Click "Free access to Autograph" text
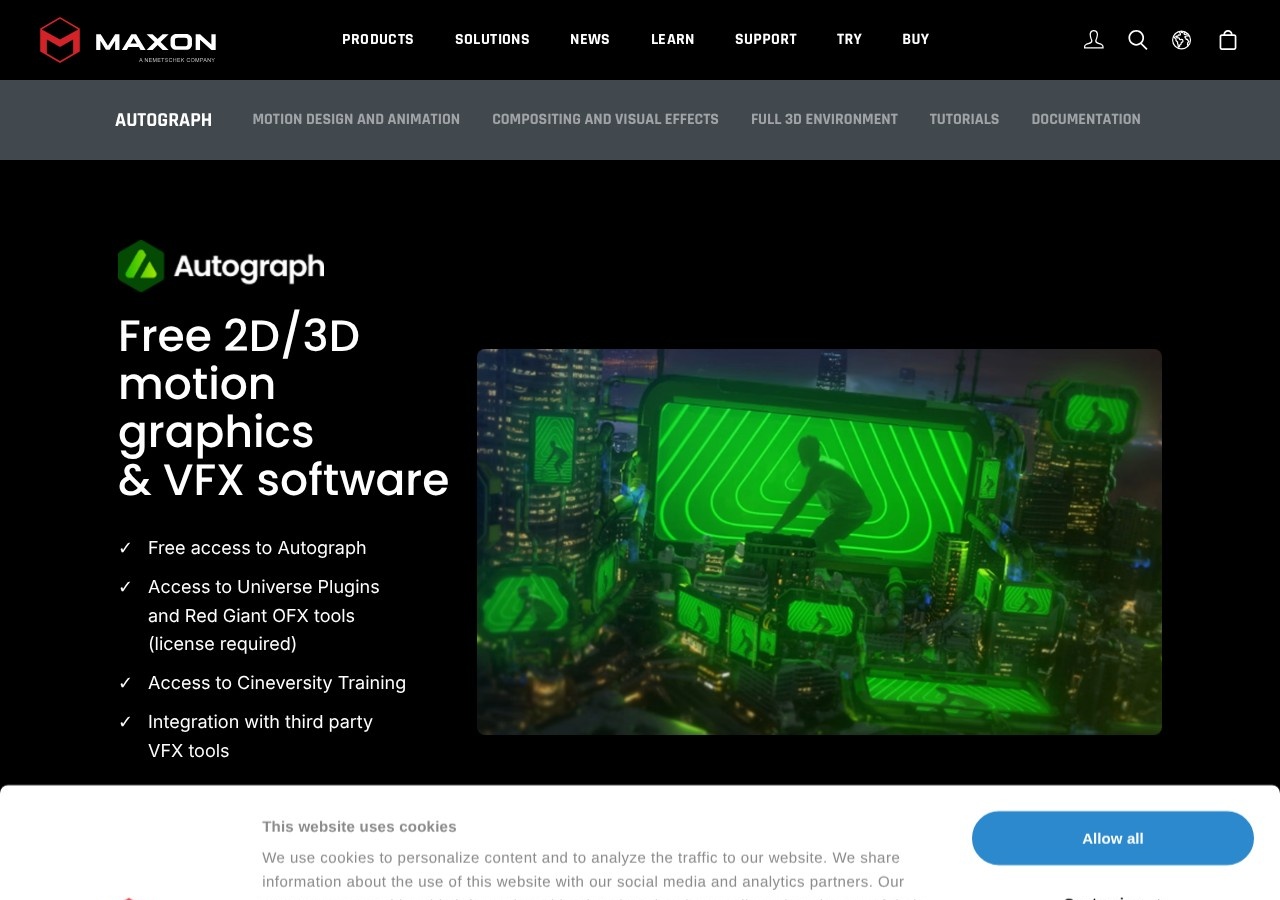The width and height of the screenshot is (1280, 900). [257, 548]
